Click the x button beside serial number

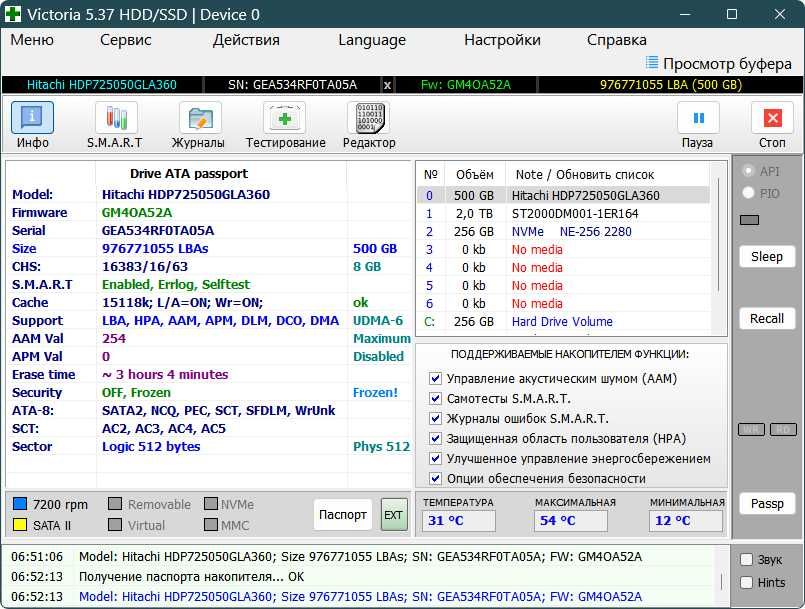tap(387, 85)
